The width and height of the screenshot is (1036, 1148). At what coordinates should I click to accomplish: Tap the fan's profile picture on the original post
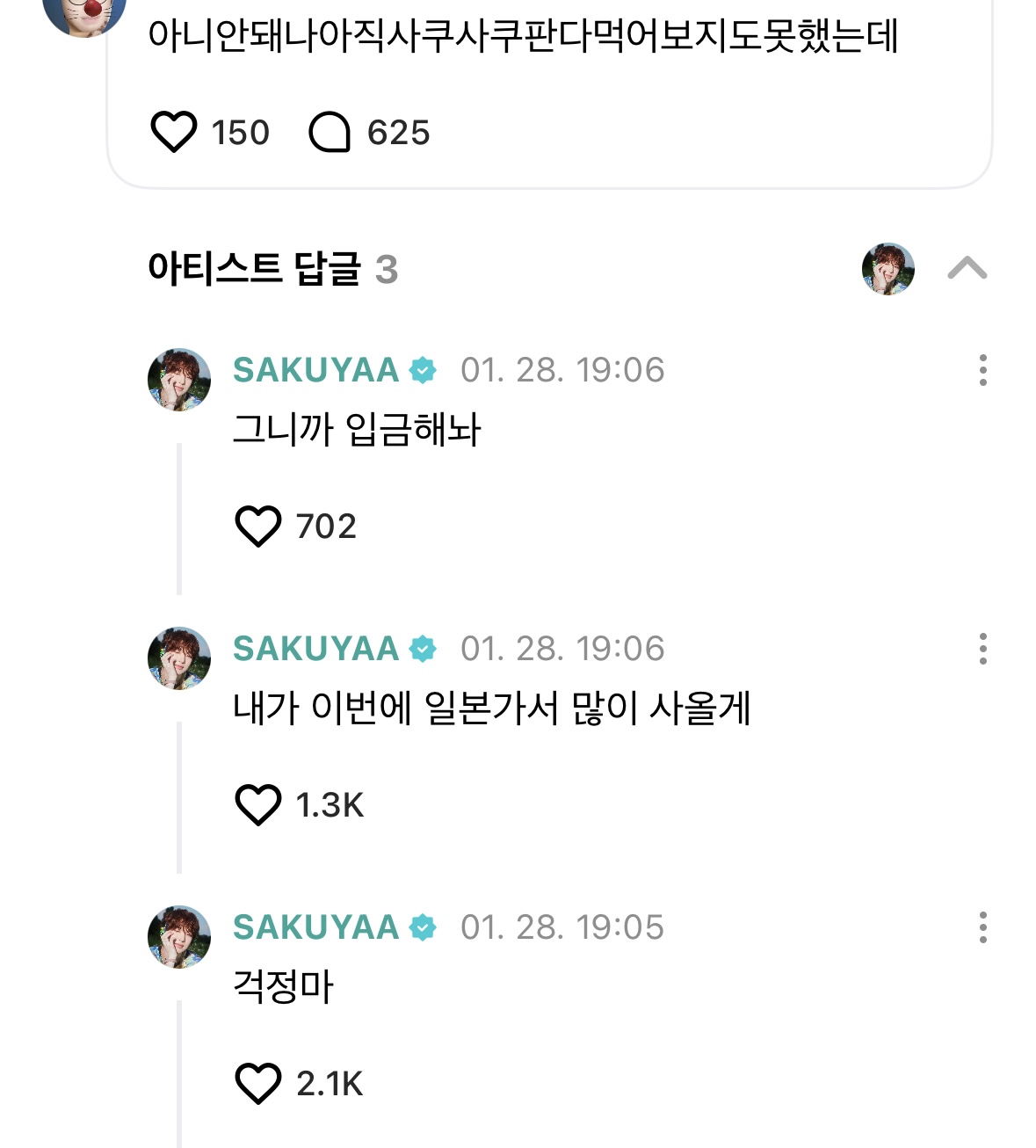click(84, 12)
